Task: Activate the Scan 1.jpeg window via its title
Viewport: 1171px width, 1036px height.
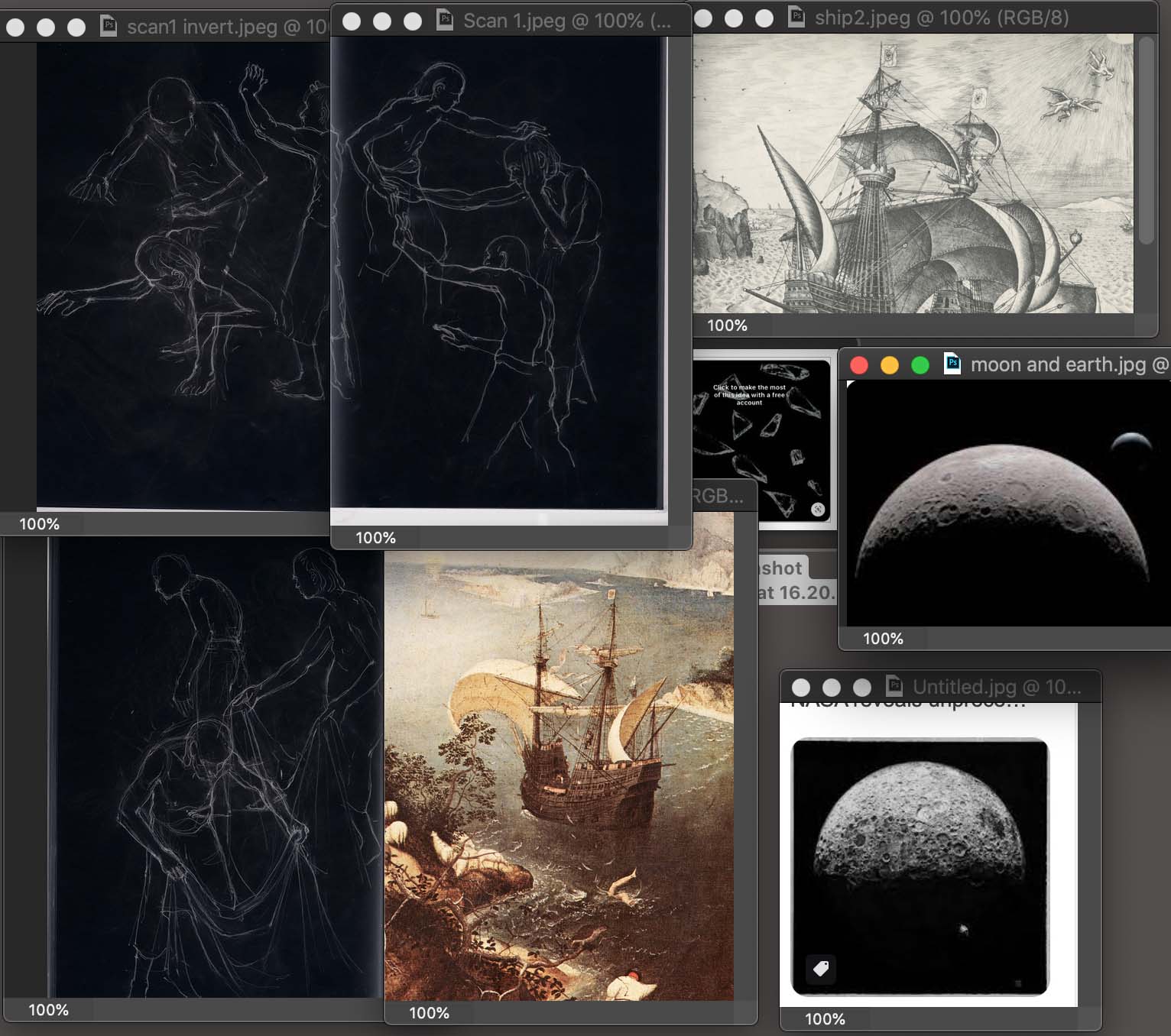Action: [x=566, y=21]
